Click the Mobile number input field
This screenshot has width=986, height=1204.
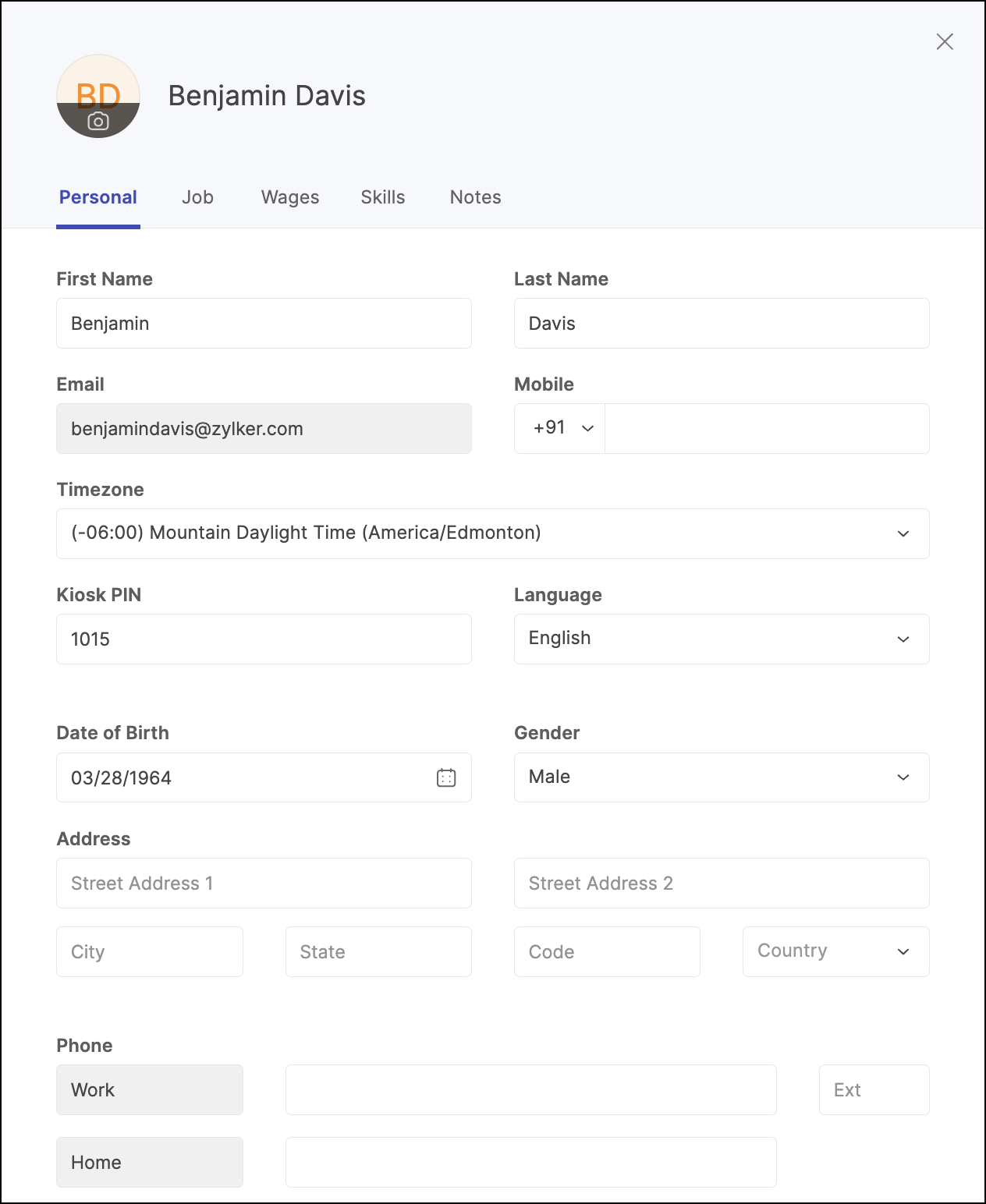point(767,428)
